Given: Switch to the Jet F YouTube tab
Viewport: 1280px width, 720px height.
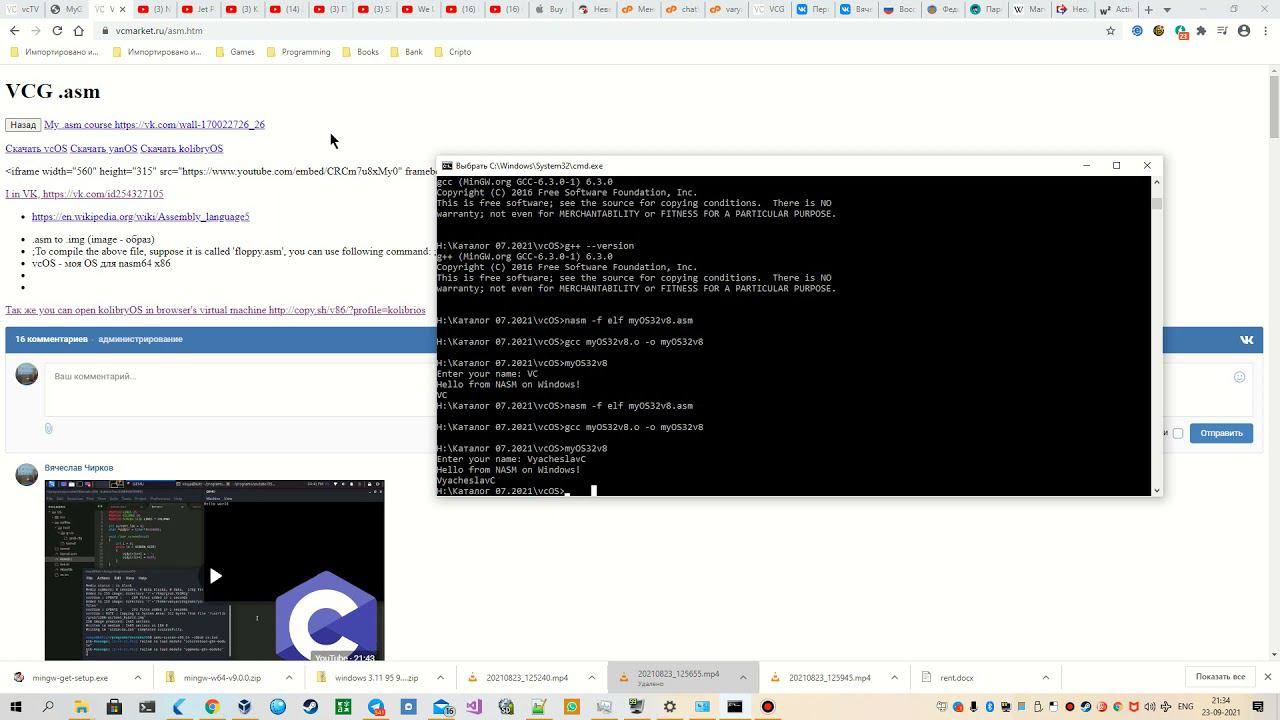Looking at the screenshot, I should [x=198, y=9].
